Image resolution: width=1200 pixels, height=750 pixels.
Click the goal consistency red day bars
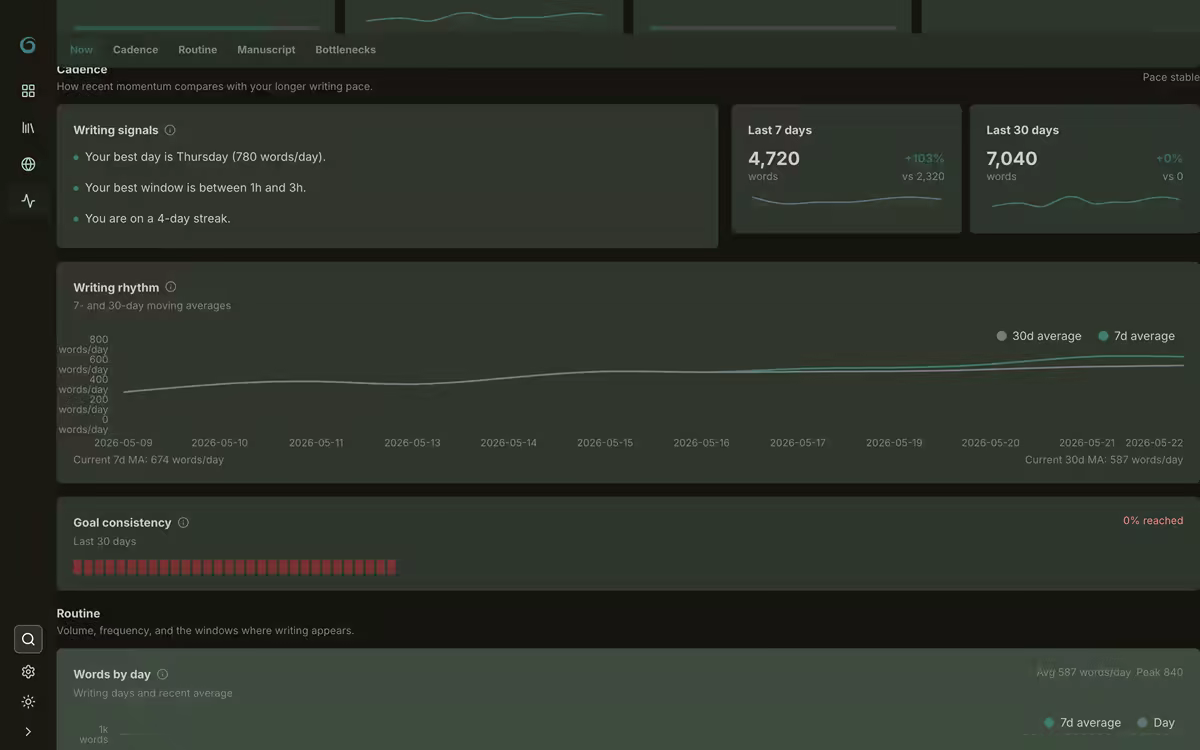[235, 567]
